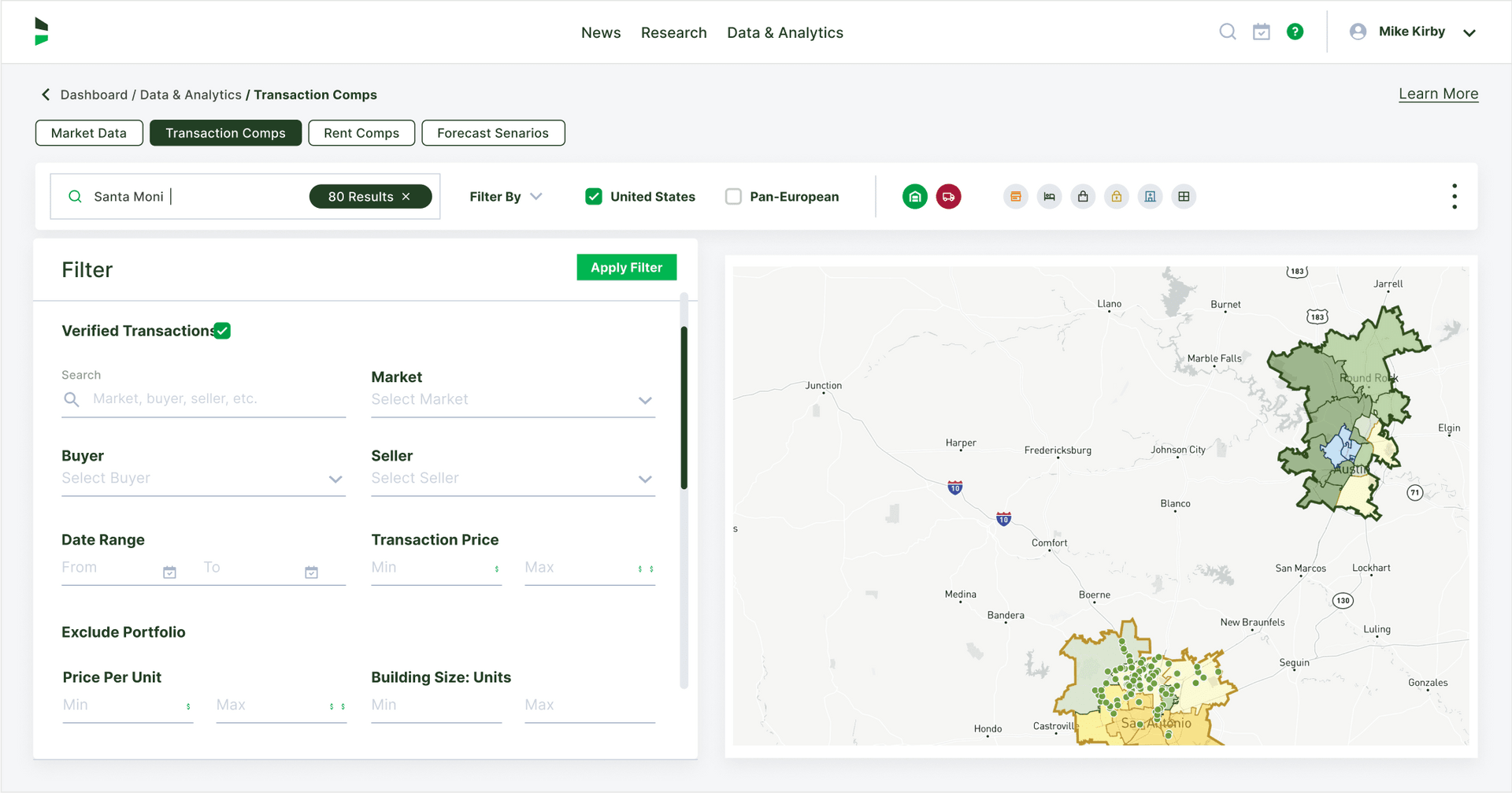Open the Data & Analytics menu
The image size is (1512, 793).
coord(784,32)
